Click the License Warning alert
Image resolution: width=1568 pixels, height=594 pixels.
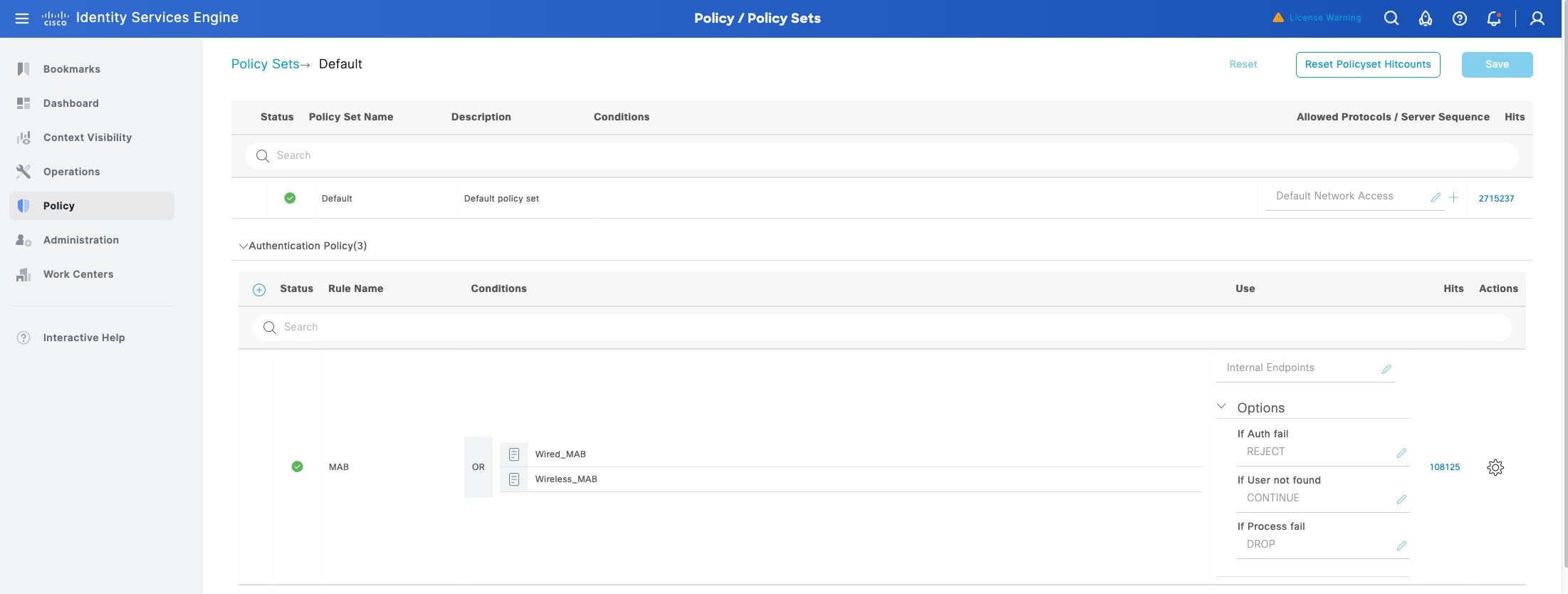pyautogui.click(x=1317, y=18)
